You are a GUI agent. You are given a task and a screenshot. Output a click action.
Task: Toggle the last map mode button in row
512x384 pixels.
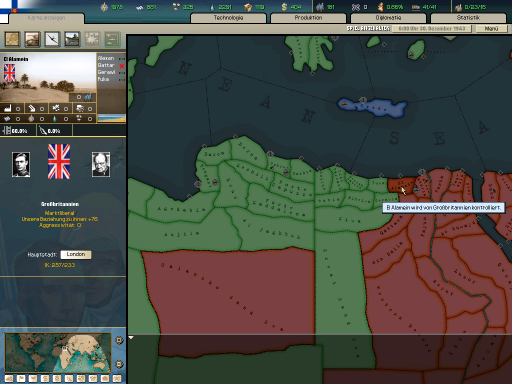click(117, 378)
